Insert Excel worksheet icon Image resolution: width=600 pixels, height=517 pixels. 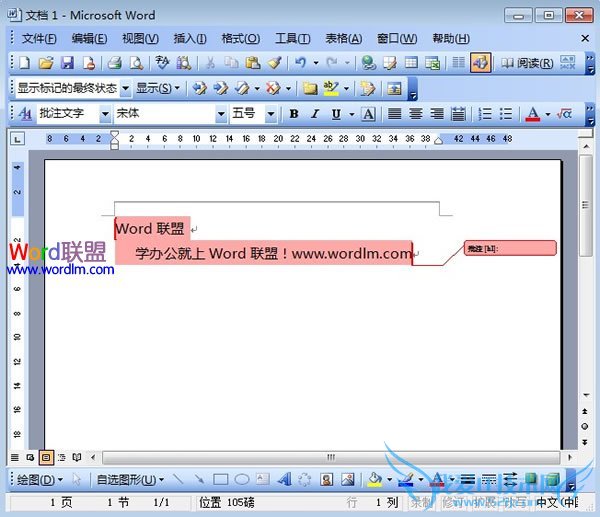432,62
